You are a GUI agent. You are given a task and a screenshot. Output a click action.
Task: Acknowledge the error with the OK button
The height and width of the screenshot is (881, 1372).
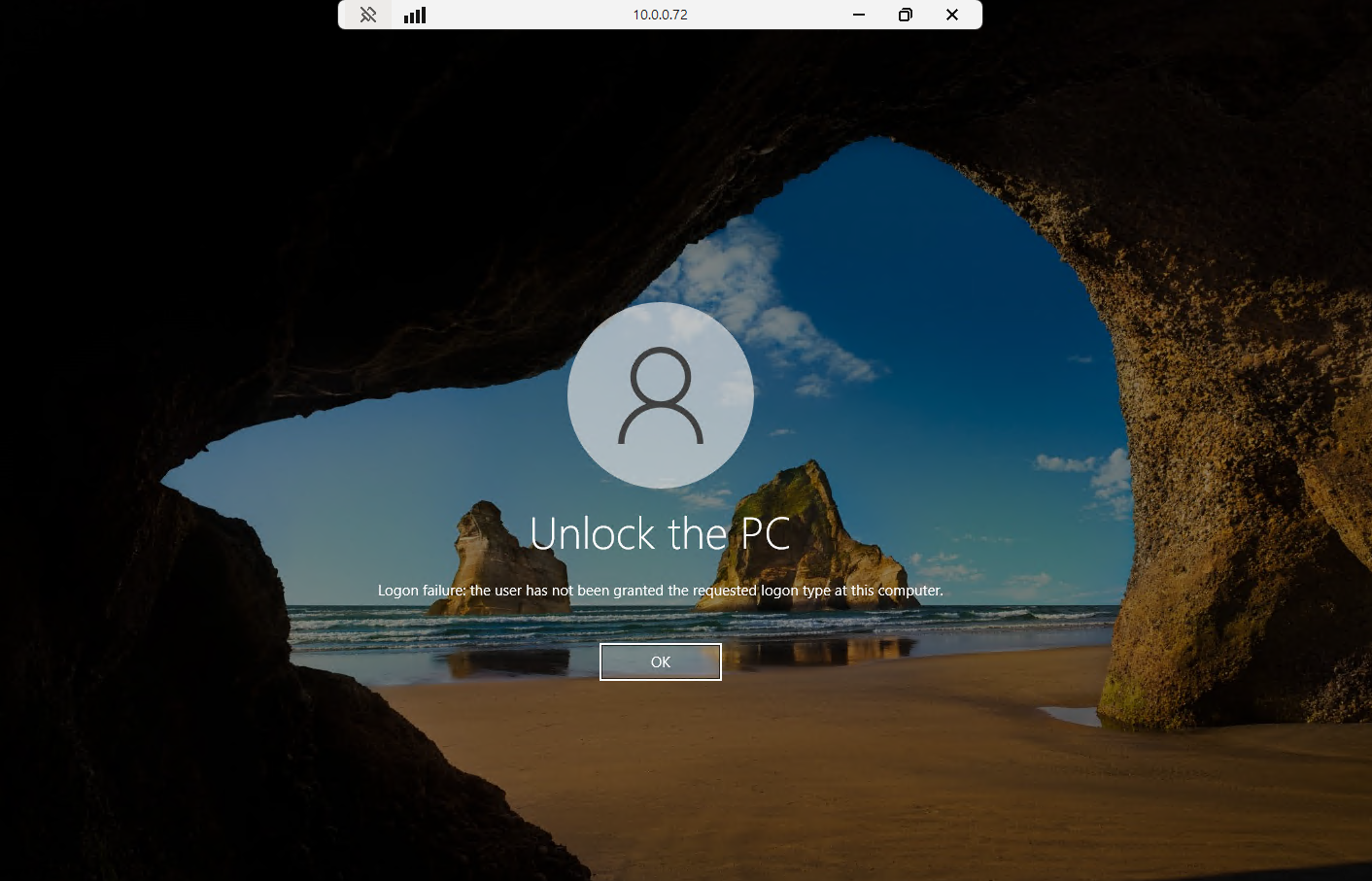661,661
